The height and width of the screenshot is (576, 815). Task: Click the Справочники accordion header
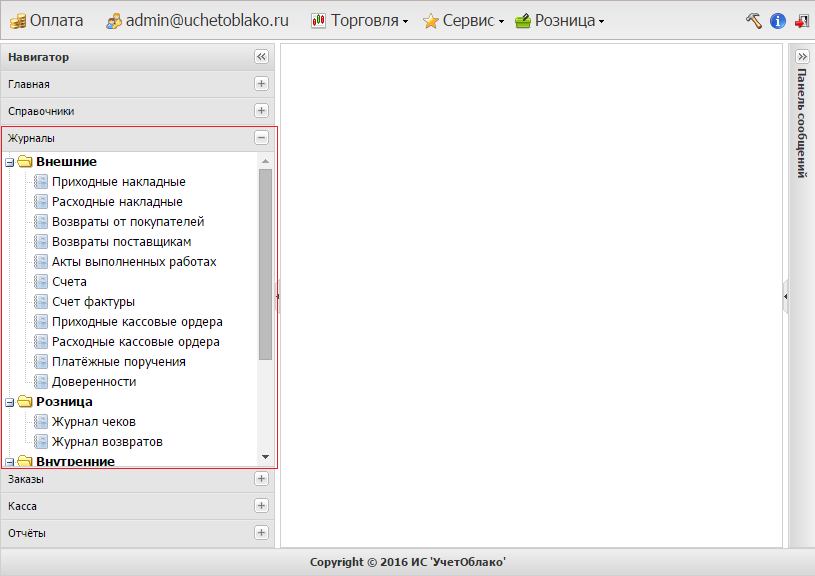click(x=138, y=111)
